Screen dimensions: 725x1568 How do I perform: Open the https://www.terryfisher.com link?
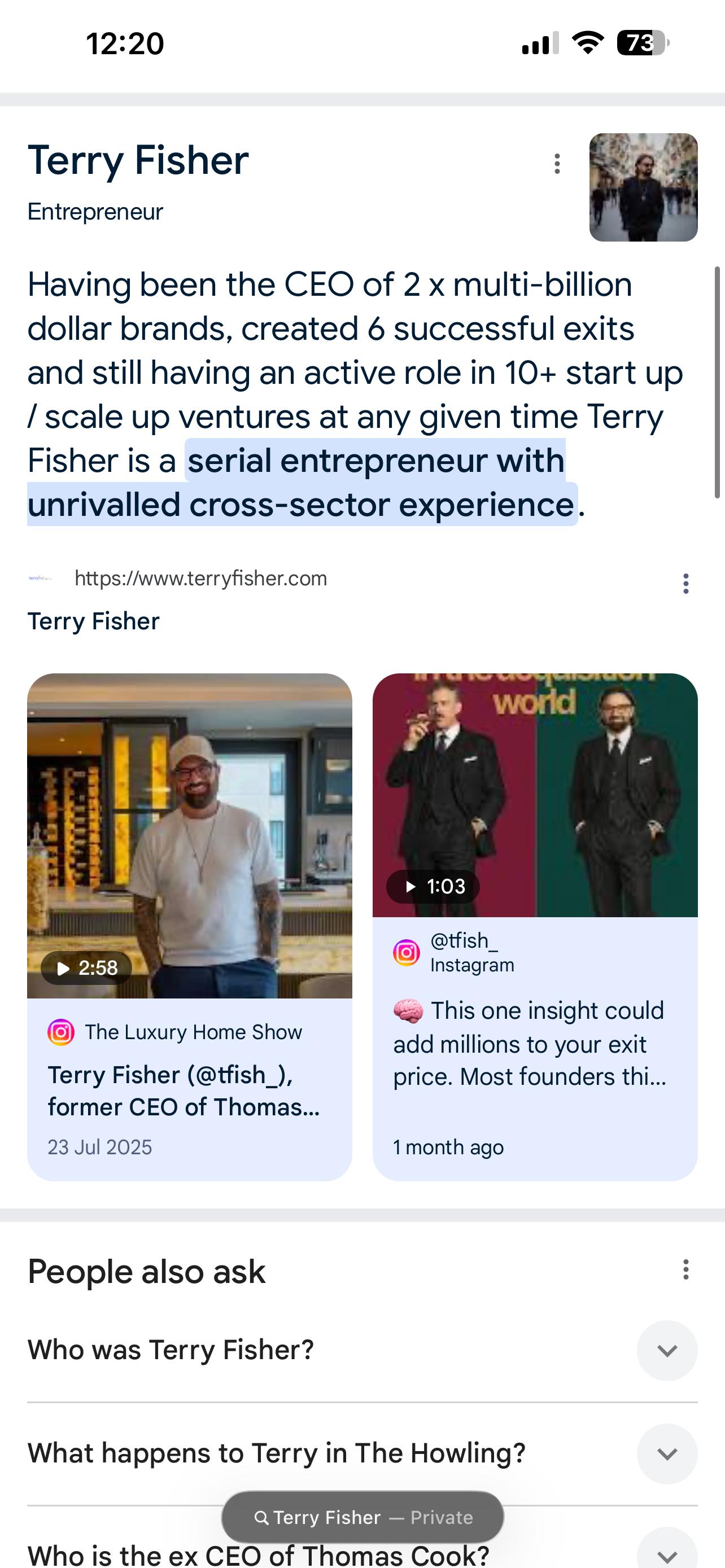point(201,578)
